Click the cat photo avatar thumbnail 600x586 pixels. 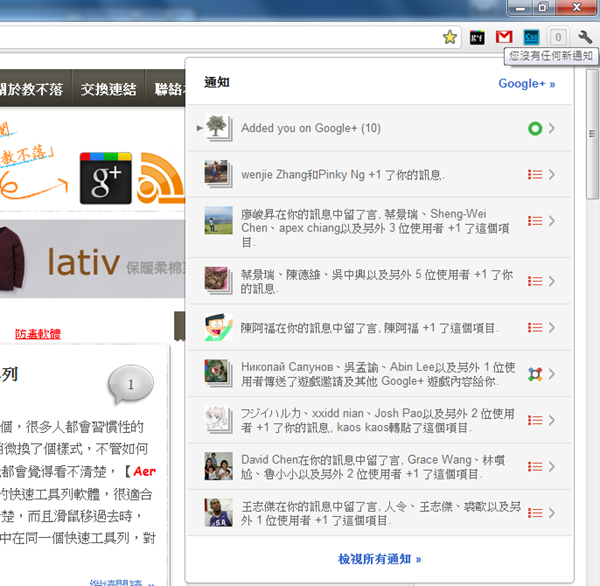point(218,281)
